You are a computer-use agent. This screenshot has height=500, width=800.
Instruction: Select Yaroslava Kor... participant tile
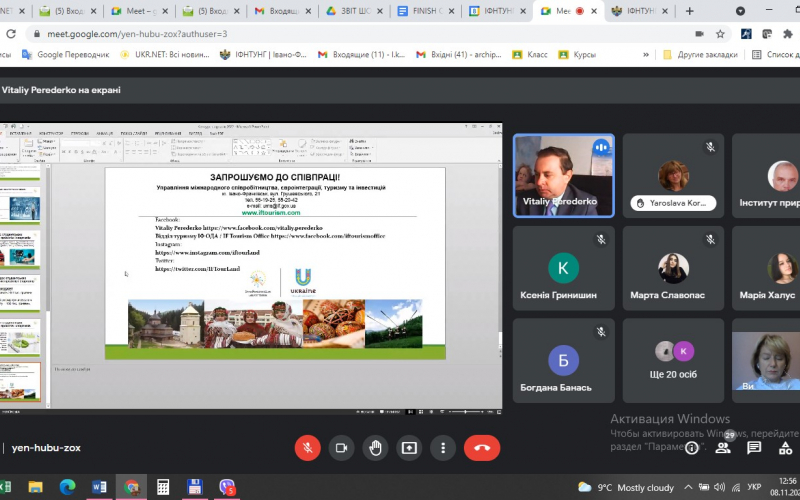click(x=673, y=176)
